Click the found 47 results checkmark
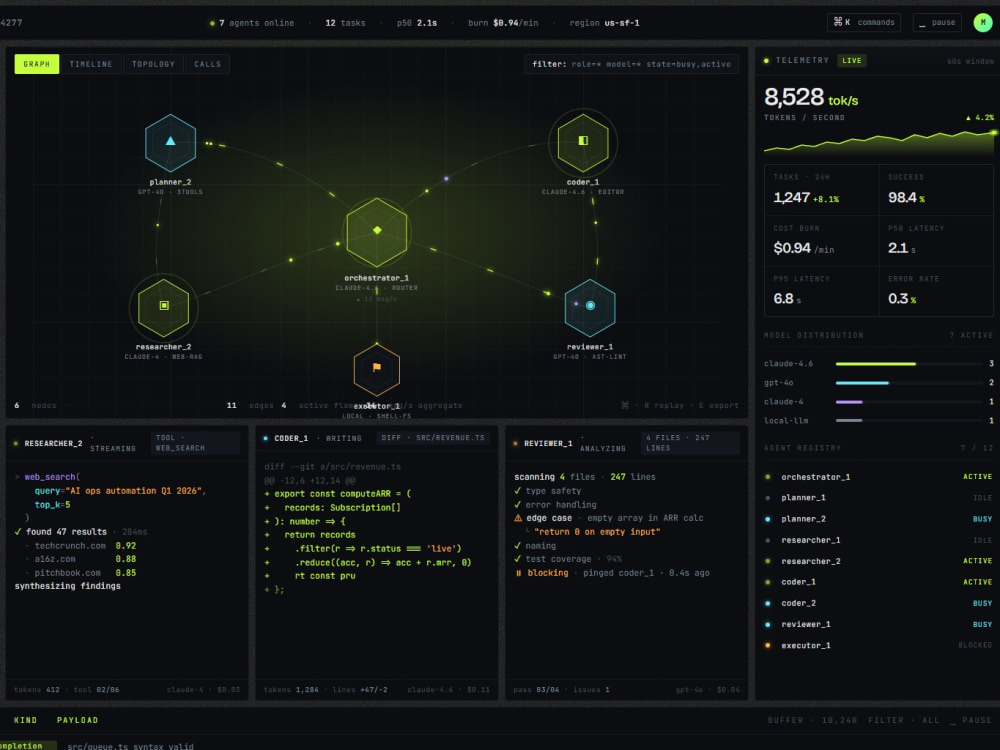Screen dimensions: 1000x750 18,531
